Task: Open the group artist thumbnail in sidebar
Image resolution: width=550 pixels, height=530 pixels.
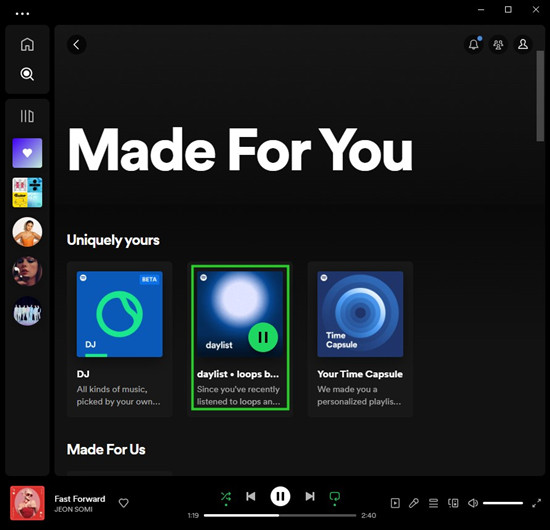Action: click(27, 311)
